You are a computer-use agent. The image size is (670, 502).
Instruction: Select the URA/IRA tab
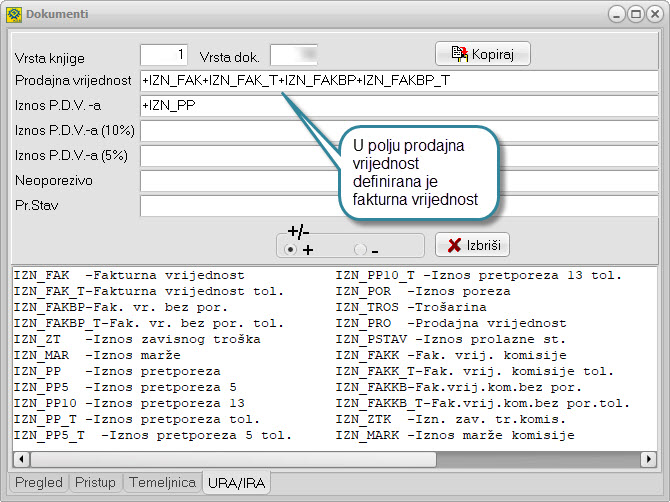coord(236,483)
